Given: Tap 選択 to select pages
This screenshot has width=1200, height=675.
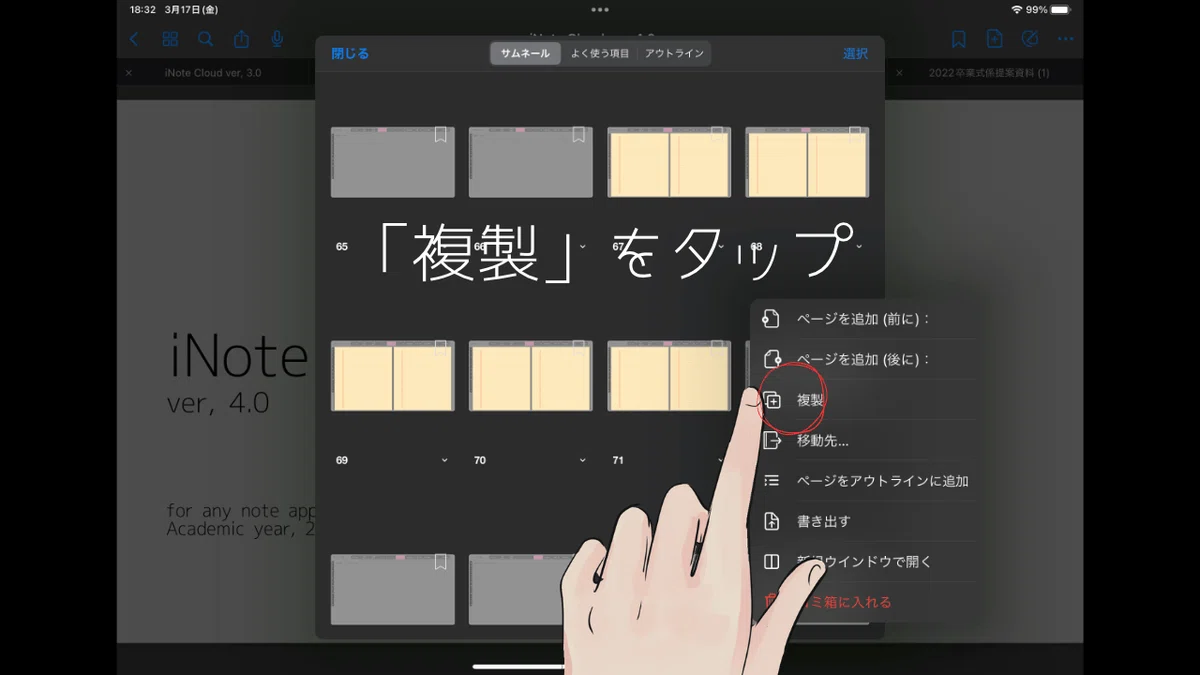Looking at the screenshot, I should pyautogui.click(x=855, y=54).
